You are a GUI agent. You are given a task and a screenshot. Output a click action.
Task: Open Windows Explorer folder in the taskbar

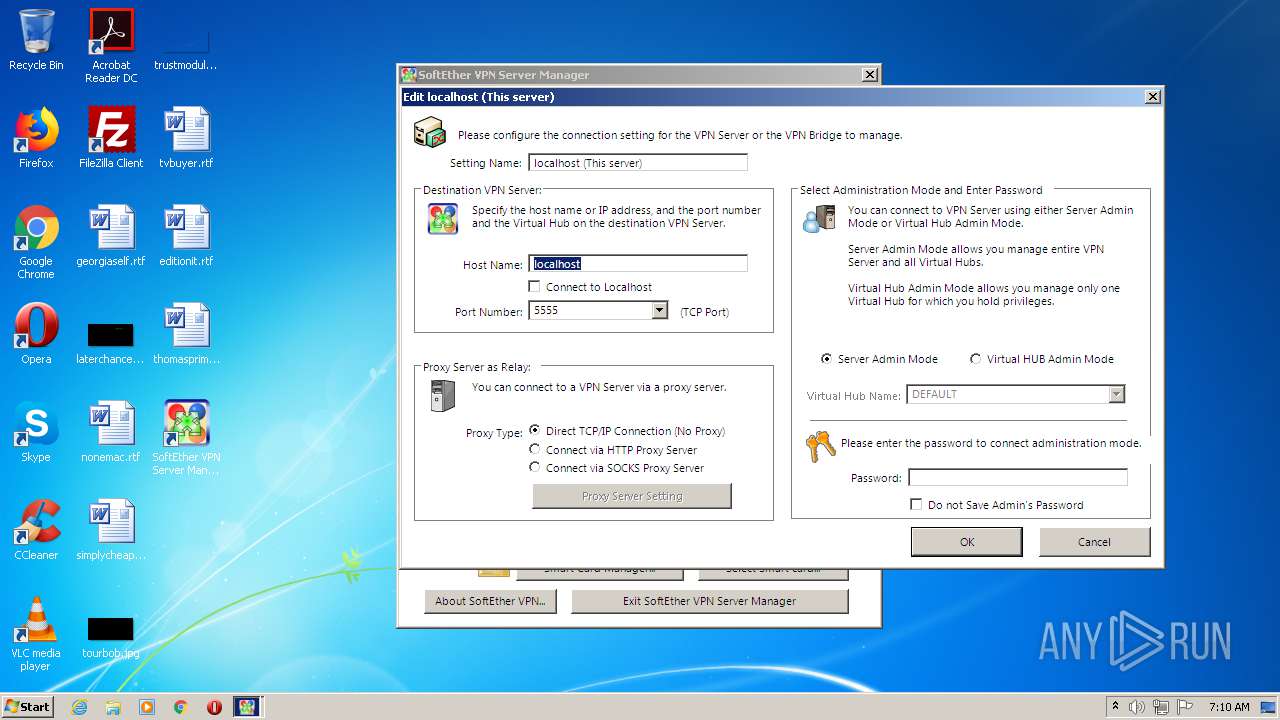(x=113, y=707)
